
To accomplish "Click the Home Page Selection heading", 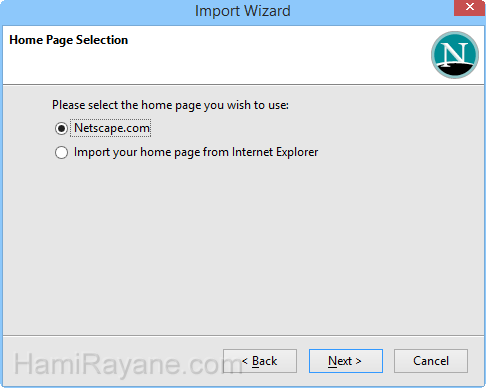I will tap(69, 40).
